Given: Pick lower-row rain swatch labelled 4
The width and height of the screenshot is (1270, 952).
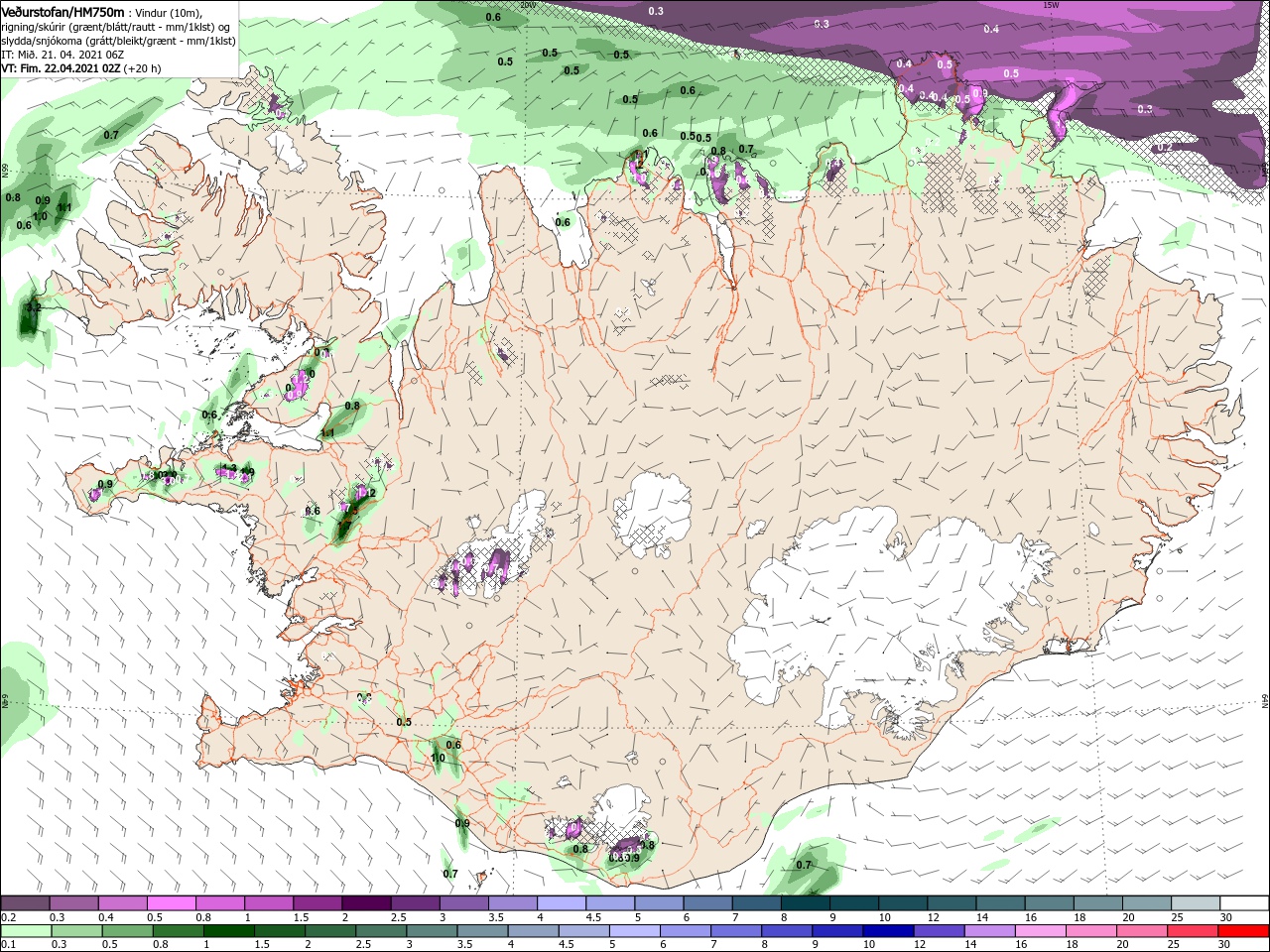Looking at the screenshot, I should [534, 932].
